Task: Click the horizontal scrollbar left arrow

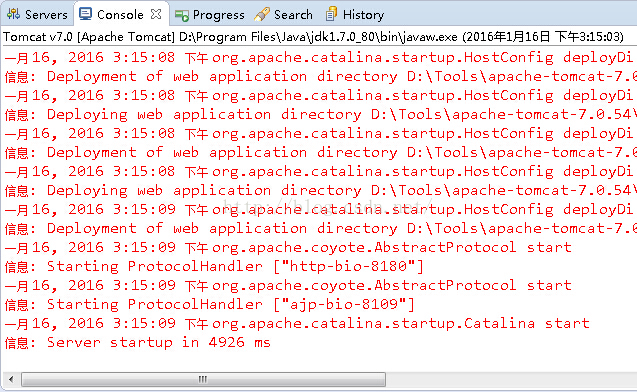Action: pos(11,379)
